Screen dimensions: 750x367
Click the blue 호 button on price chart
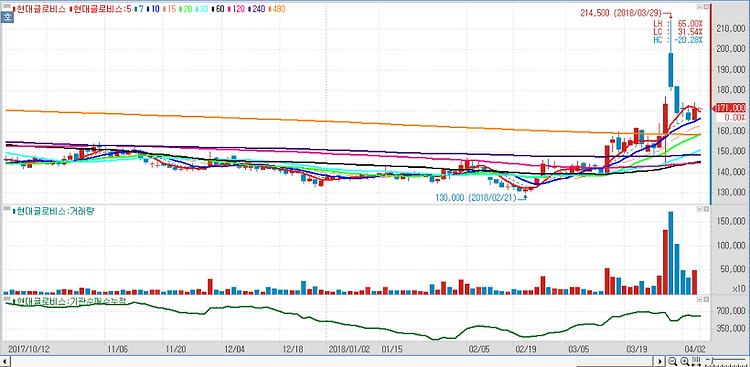tap(7, 18)
